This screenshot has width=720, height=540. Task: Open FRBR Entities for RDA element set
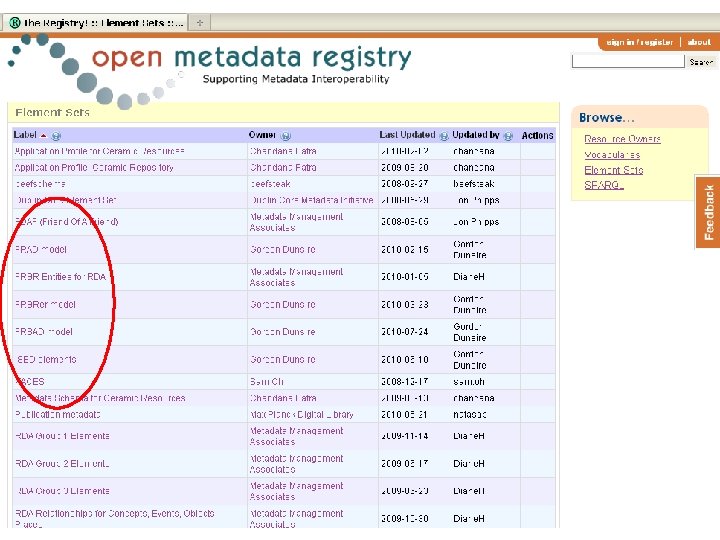[x=61, y=277]
